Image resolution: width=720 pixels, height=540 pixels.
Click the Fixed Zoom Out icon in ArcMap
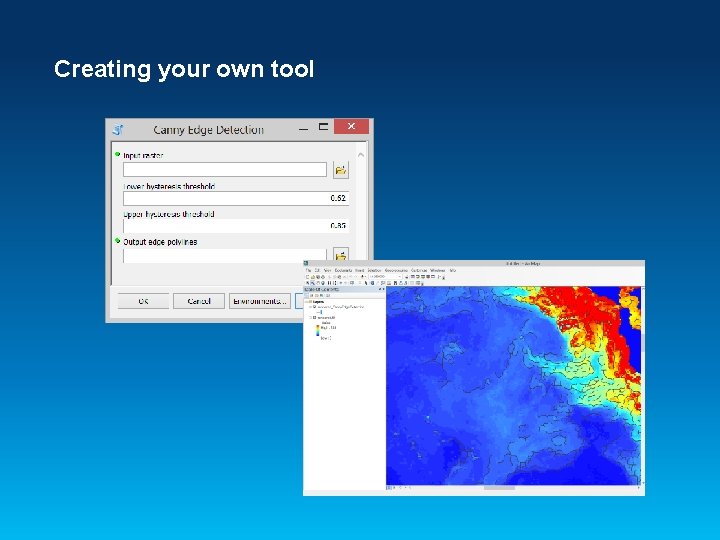335,283
